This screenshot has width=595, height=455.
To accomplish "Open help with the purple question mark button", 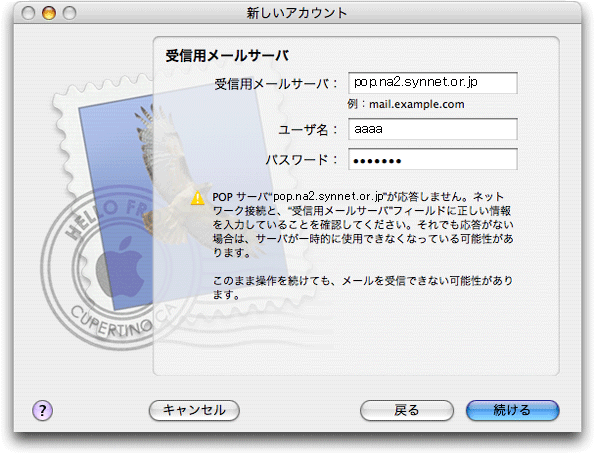I will (x=42, y=410).
